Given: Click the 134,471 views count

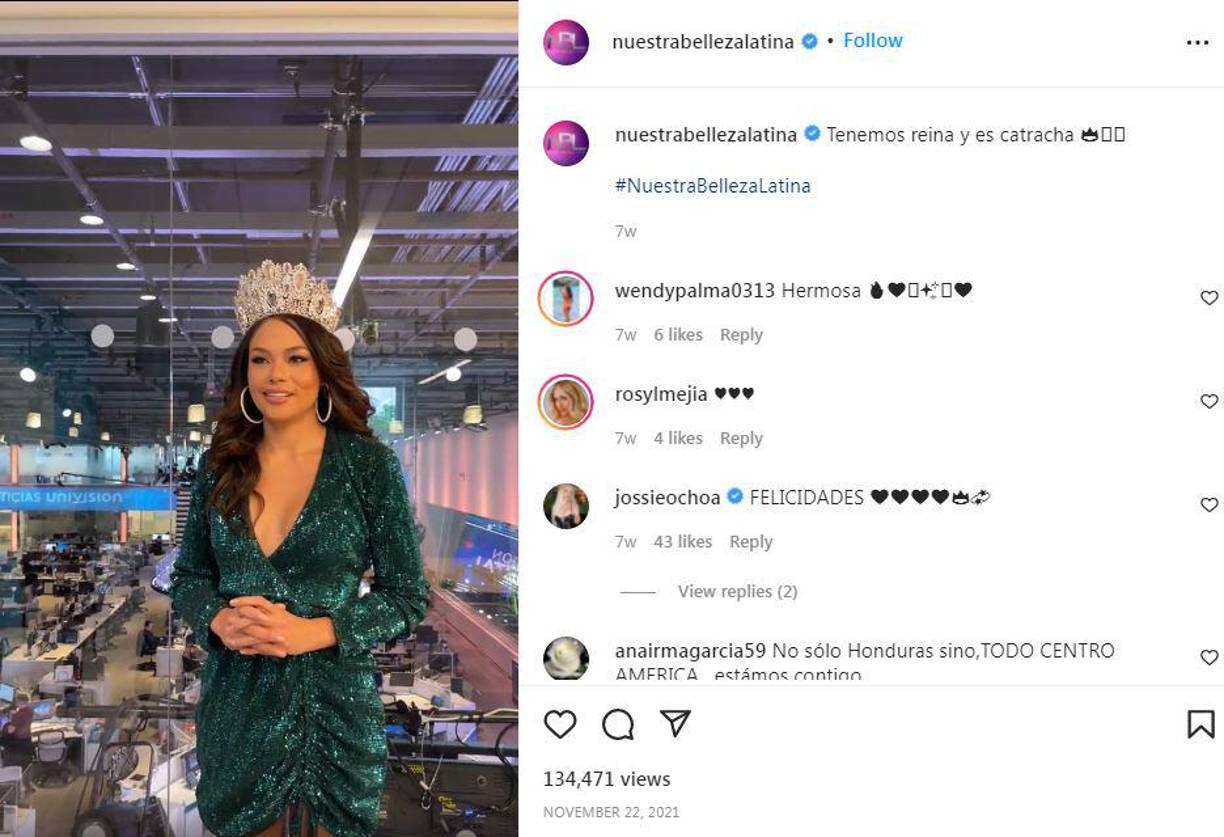Looking at the screenshot, I should pos(606,778).
